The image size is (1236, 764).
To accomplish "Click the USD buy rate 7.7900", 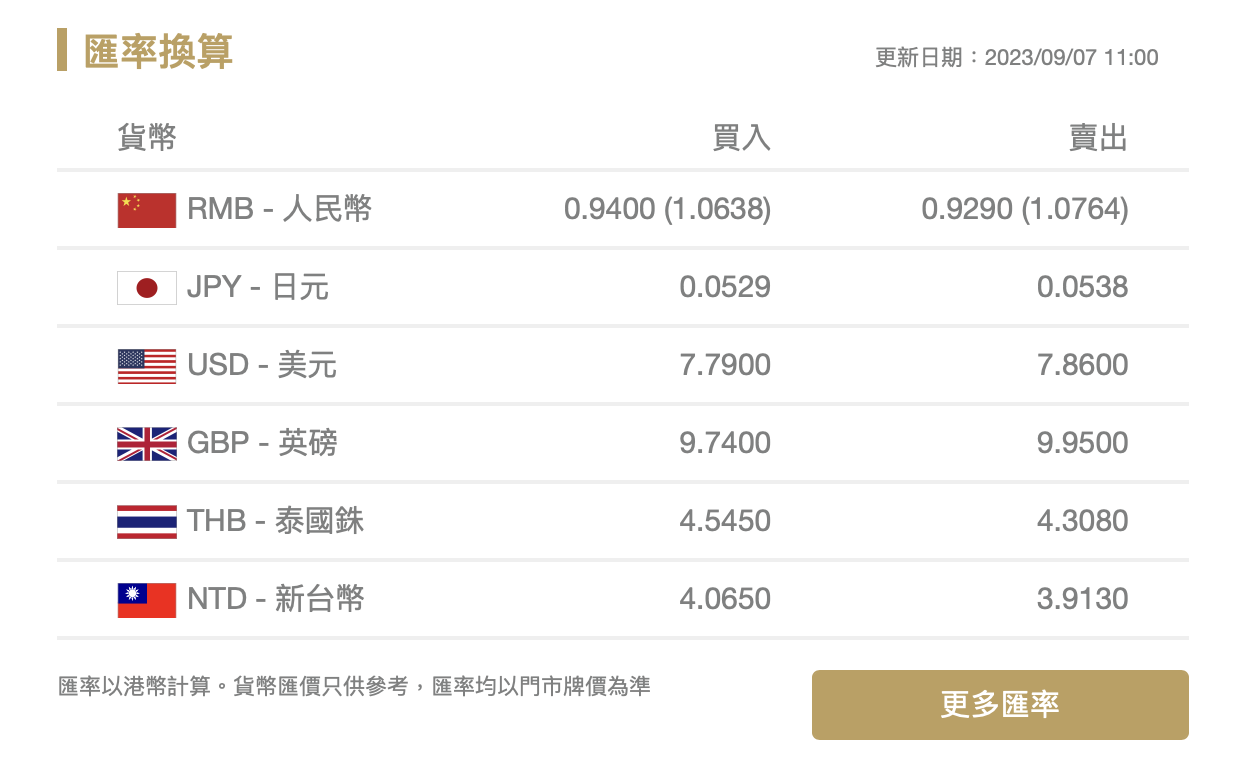I will pyautogui.click(x=725, y=365).
